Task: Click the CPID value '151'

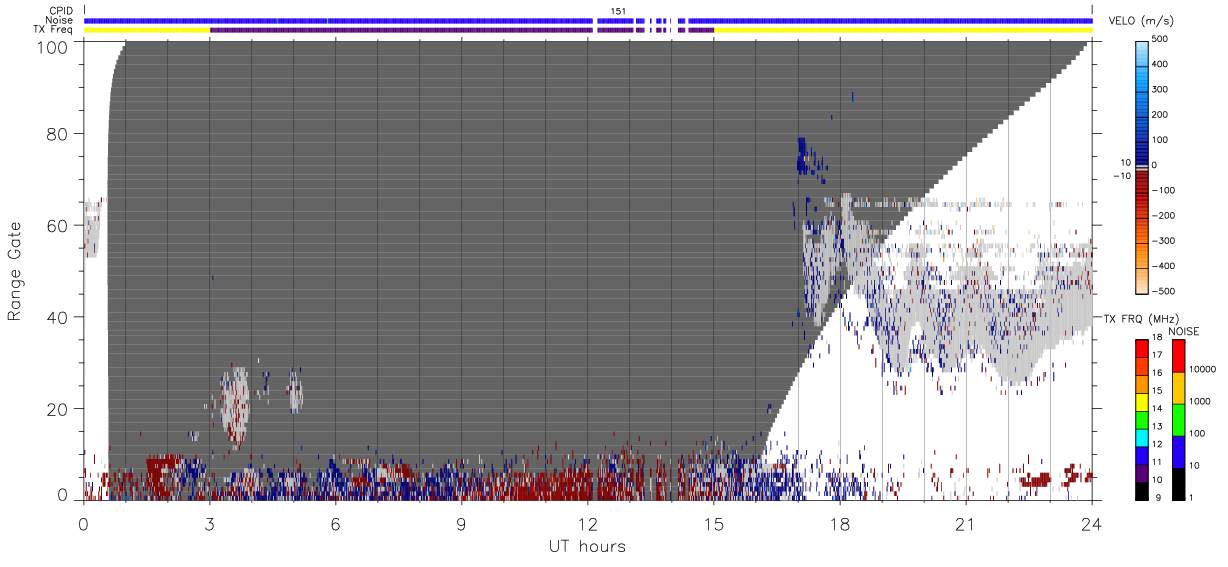Action: pyautogui.click(x=618, y=10)
